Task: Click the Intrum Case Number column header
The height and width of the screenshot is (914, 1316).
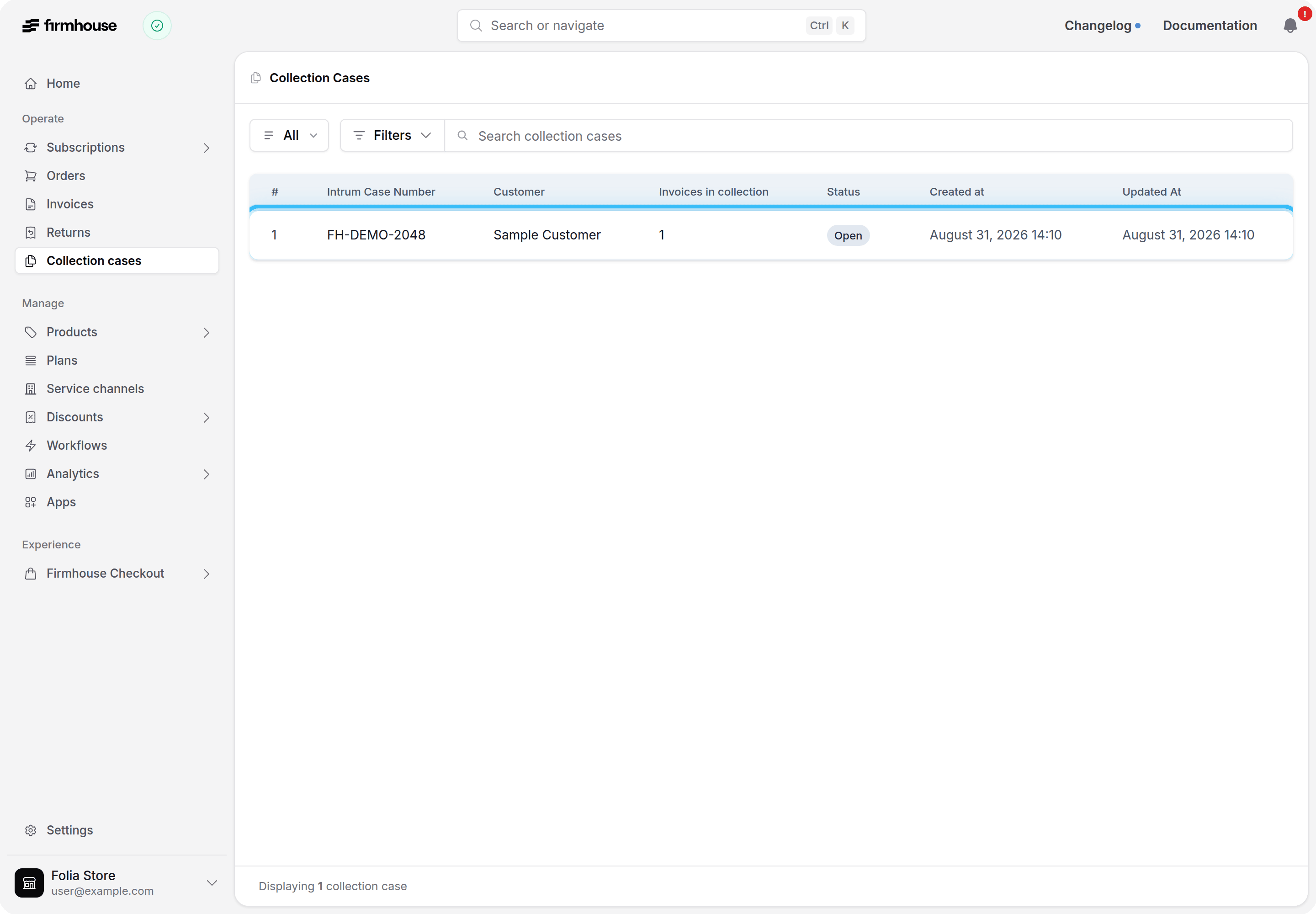Action: [381, 192]
